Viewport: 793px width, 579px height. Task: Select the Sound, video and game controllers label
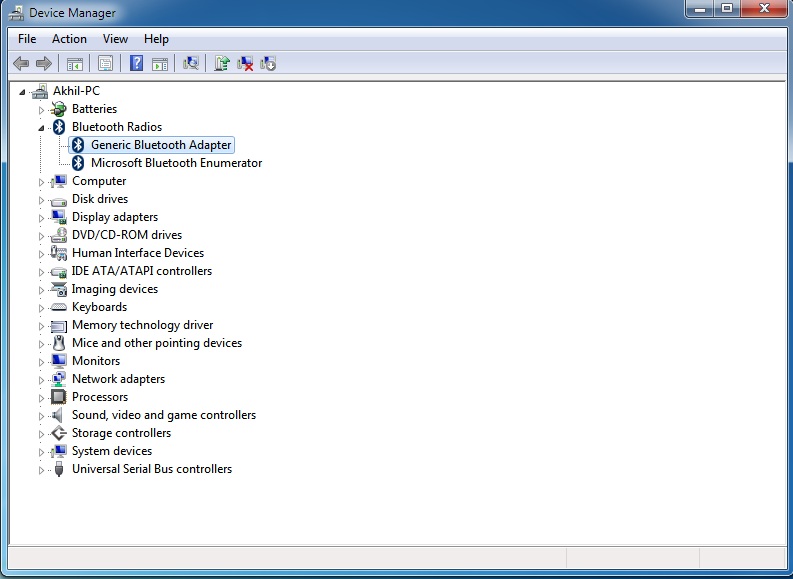point(164,415)
